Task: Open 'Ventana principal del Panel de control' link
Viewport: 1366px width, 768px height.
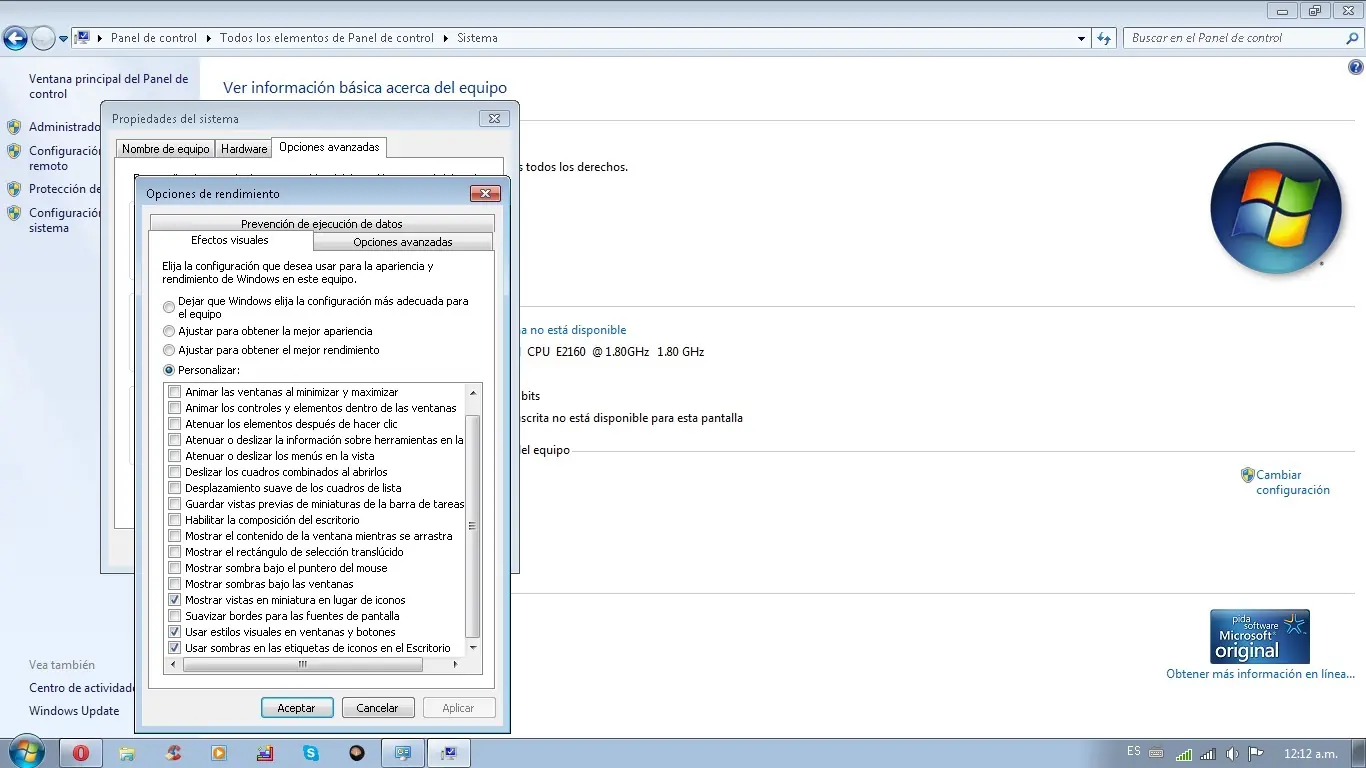Action: (108, 86)
